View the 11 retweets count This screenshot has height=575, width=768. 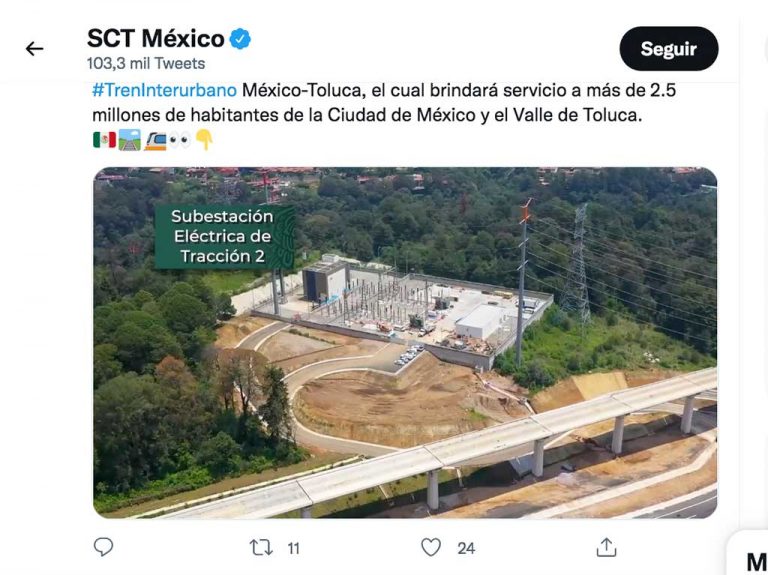293,548
